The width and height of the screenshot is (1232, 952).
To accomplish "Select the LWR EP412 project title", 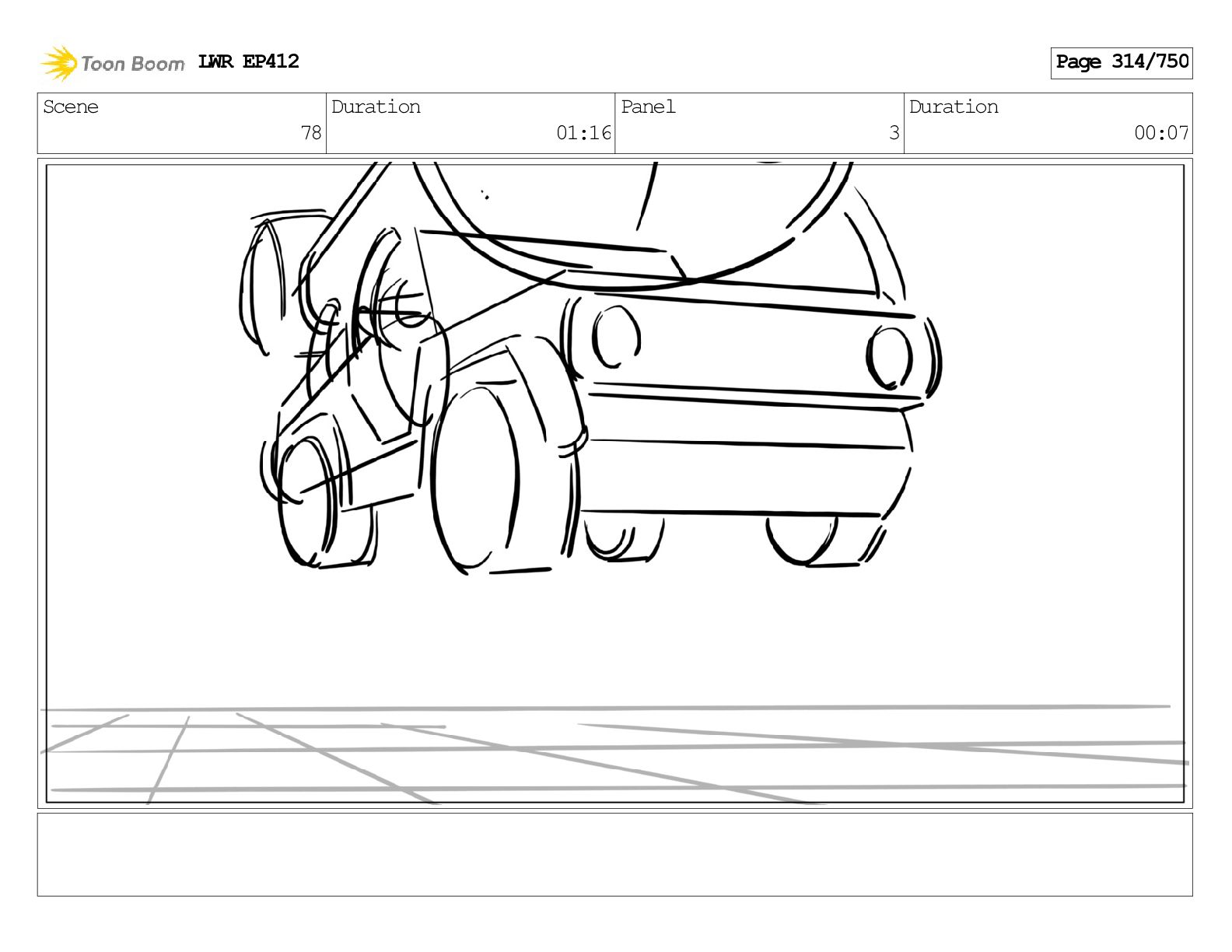I will tap(248, 61).
